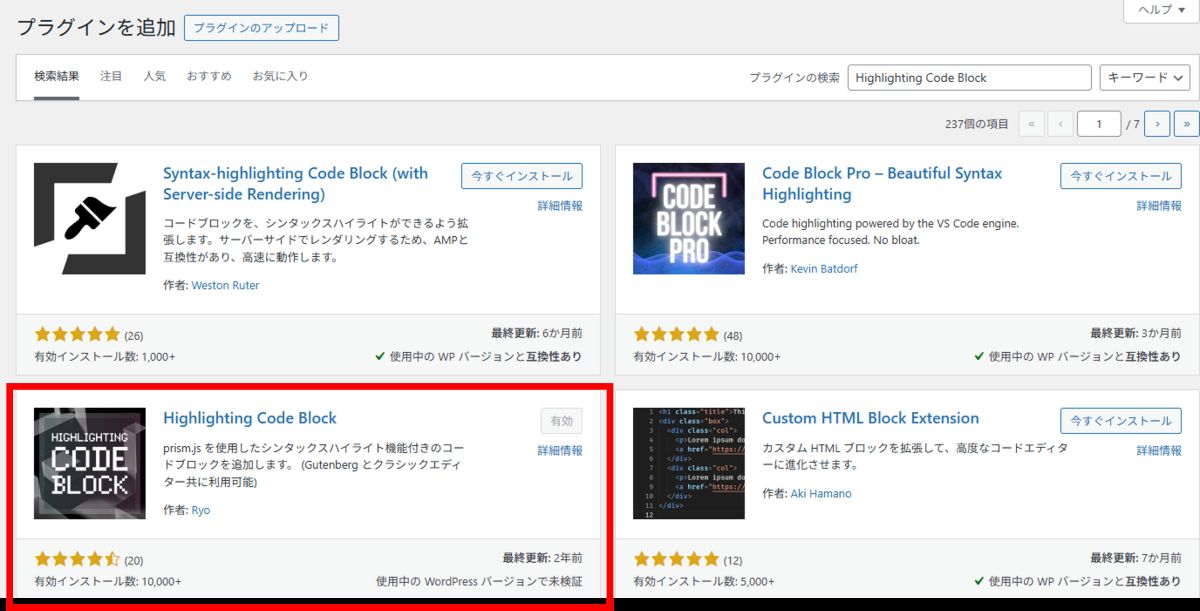1200x611 pixels.
Task: Click the Syntax-highlighting Code Block paintbrush icon
Action: point(89,218)
